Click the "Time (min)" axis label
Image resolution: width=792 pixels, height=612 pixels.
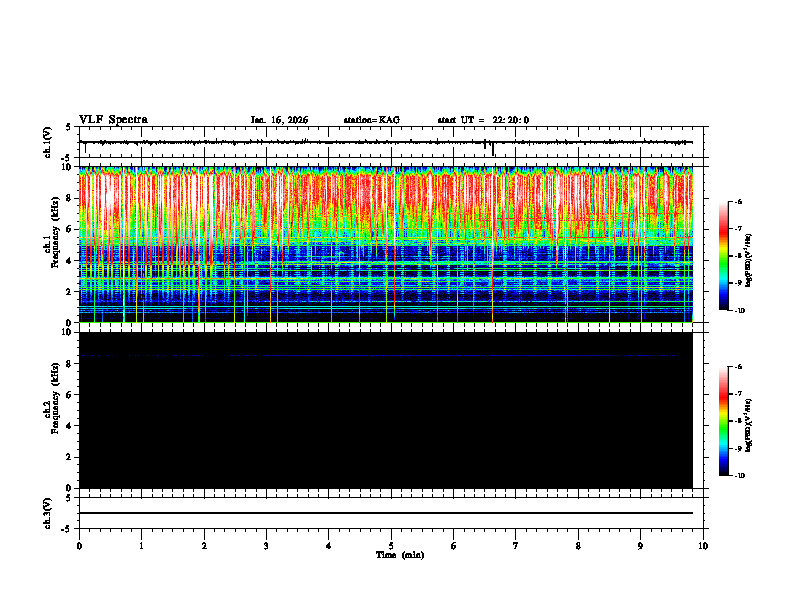point(400,555)
